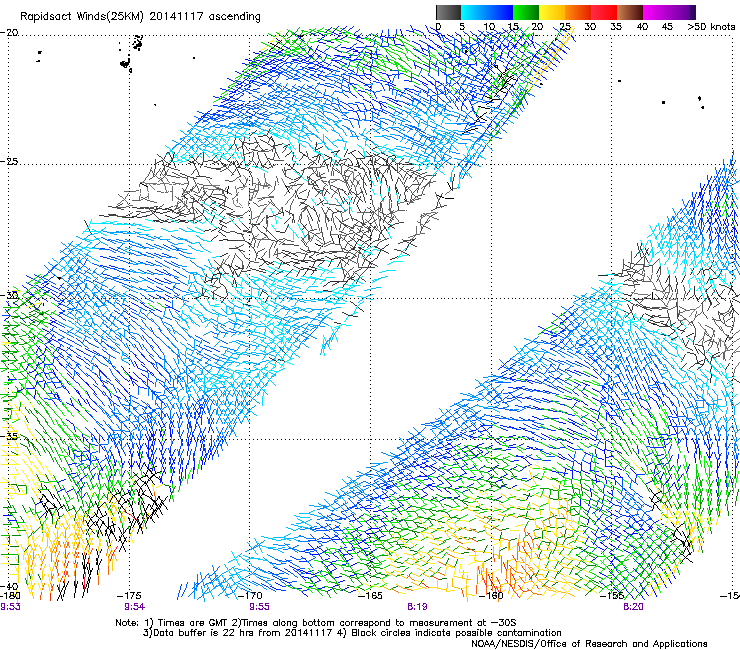This screenshot has height=650, width=740.
Task: Click the title 'Rapidsact Winds(25KM) 20141117 ascending'
Action: click(140, 17)
